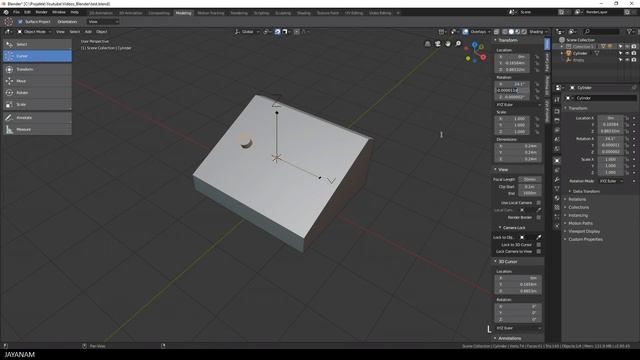Pick the Measure tool
640x360 pixels.
[x=38, y=129]
